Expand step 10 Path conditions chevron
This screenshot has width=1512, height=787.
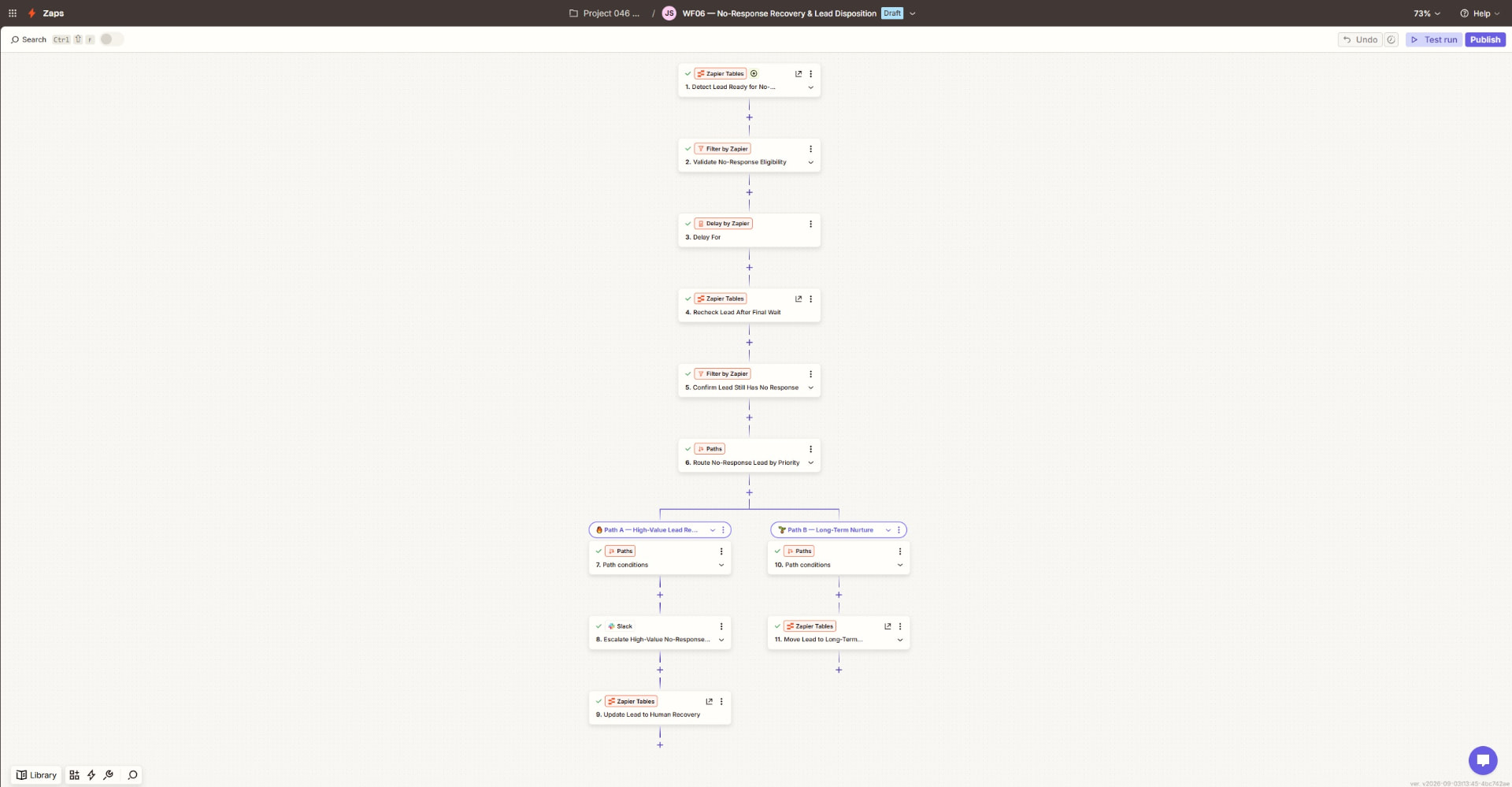pyautogui.click(x=900, y=565)
